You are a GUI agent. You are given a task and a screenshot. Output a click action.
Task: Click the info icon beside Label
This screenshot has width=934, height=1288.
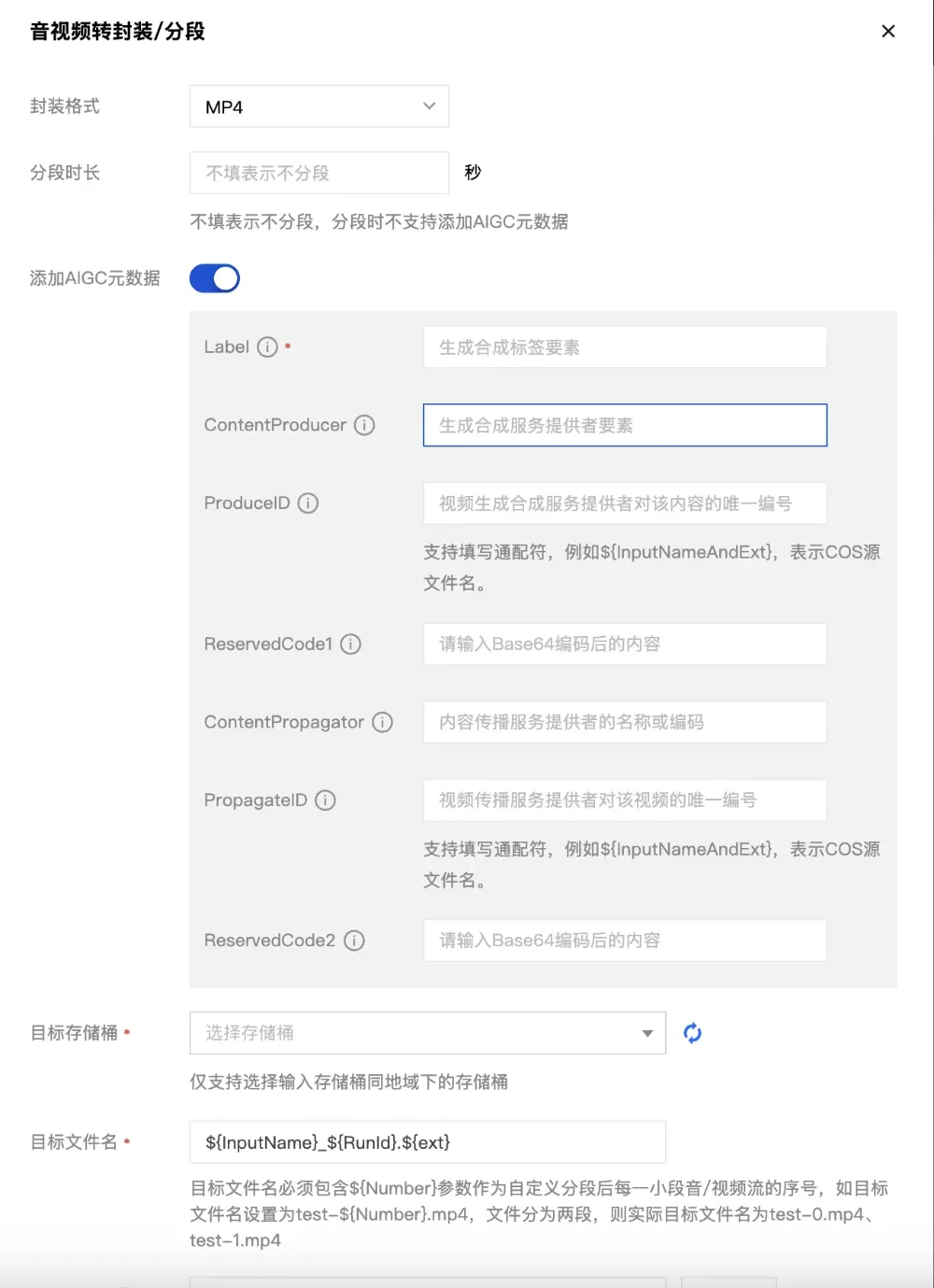[x=267, y=347]
